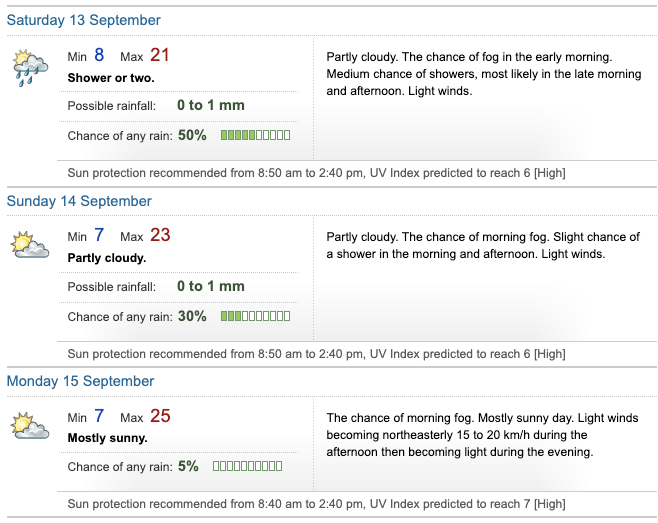658x523 pixels.
Task: Click Saturday's sun protection recommendation line
Action: click(x=316, y=173)
